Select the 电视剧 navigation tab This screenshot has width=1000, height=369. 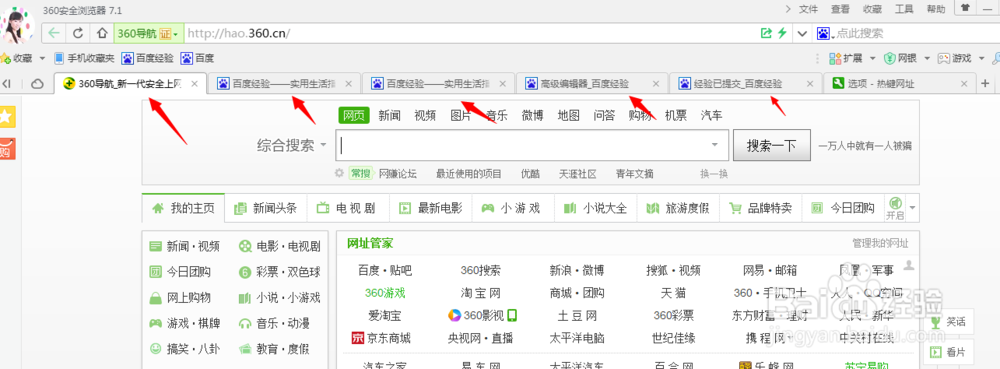(348, 208)
